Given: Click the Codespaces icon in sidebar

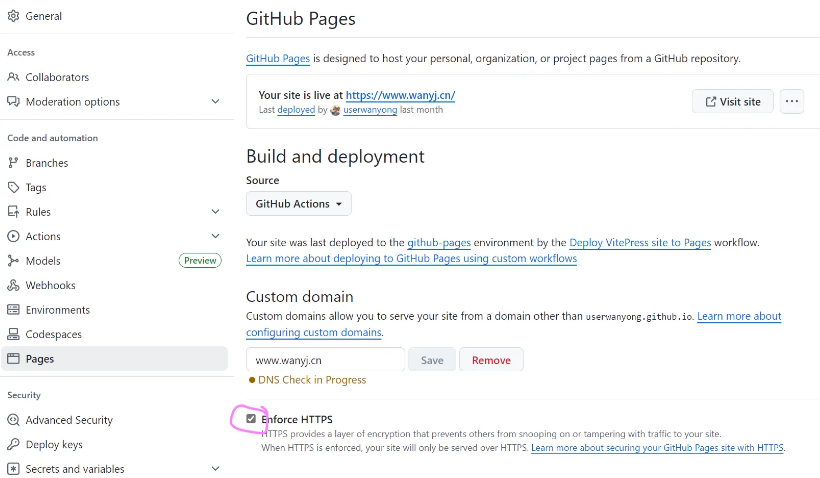Looking at the screenshot, I should click(x=13, y=334).
